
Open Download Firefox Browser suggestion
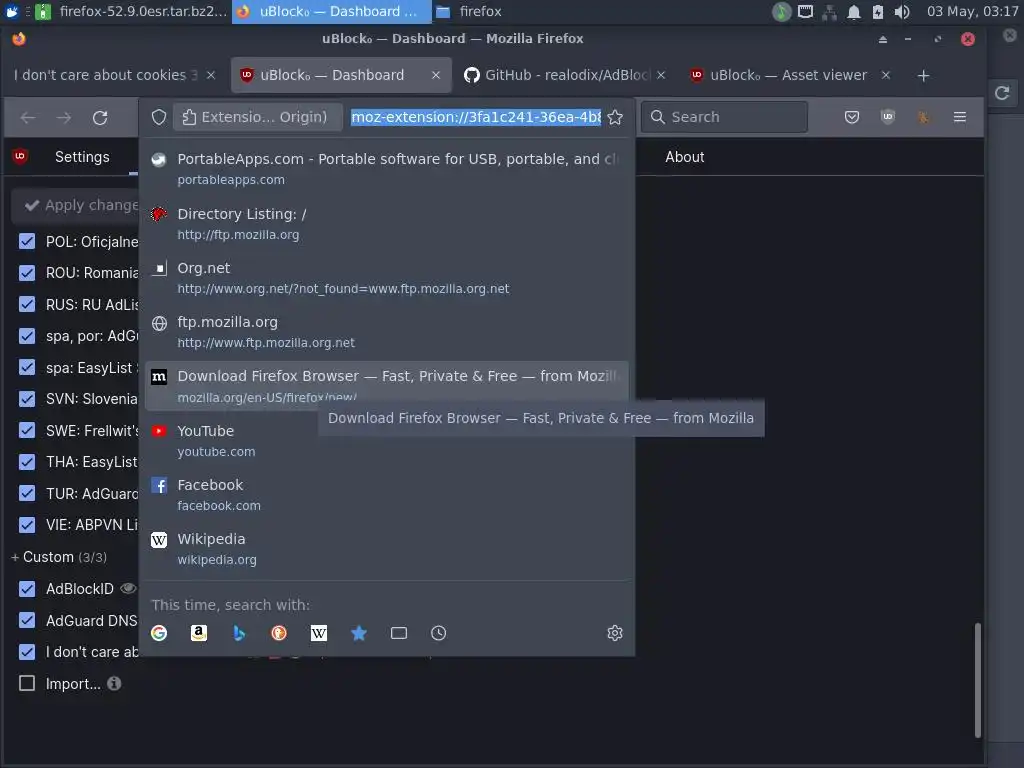coord(387,386)
